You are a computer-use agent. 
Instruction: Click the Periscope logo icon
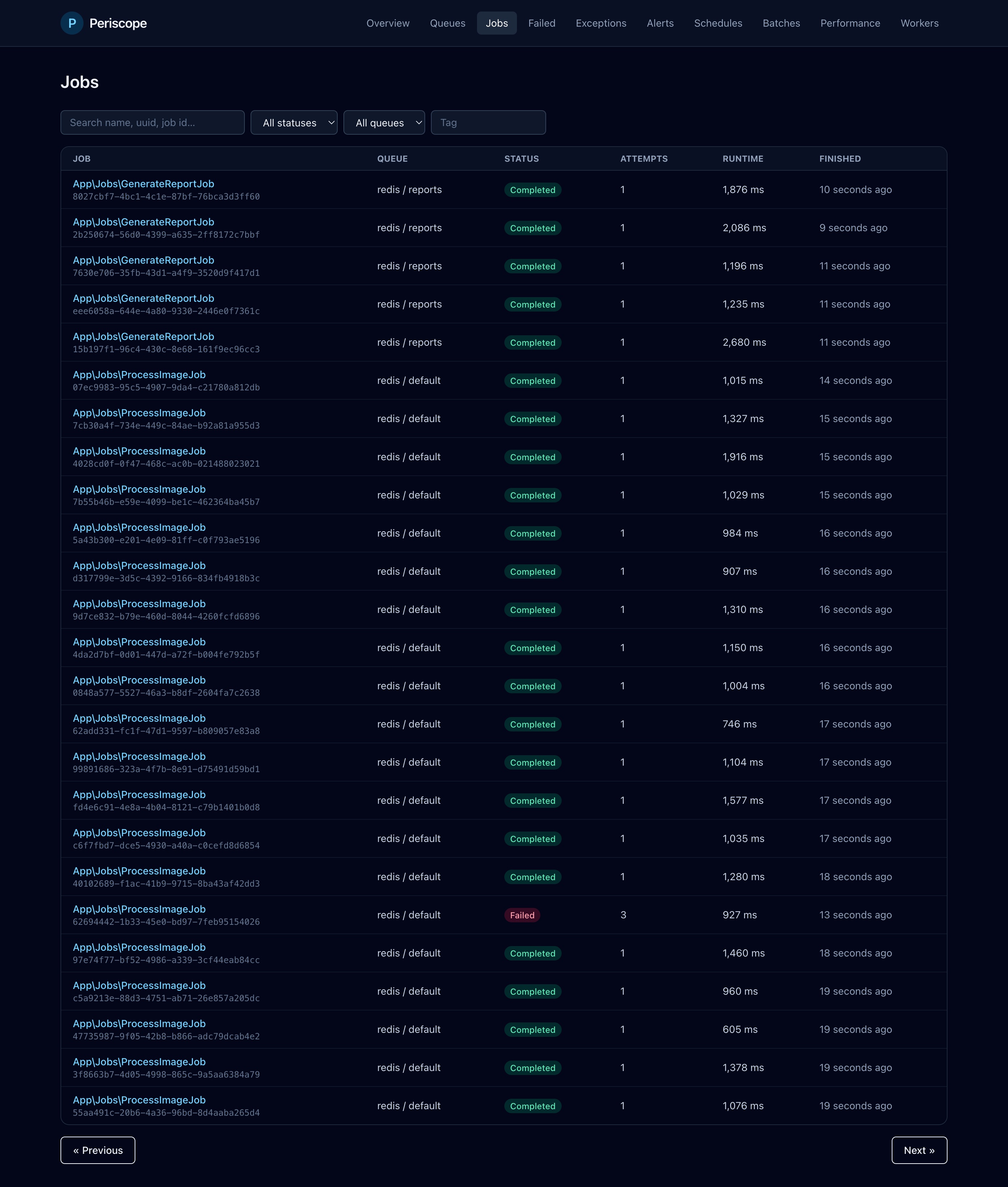(x=72, y=23)
